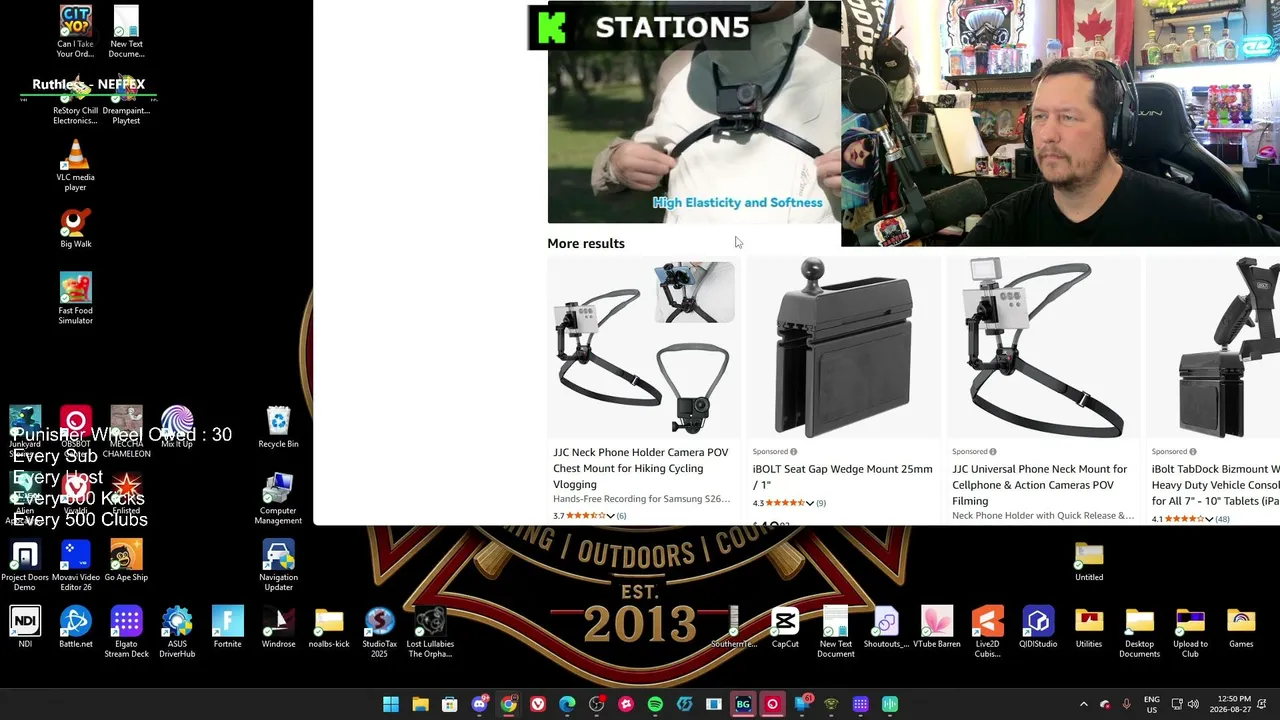Image resolution: width=1280 pixels, height=720 pixels.
Task: Select the Desktop Documents folder icon
Action: [x=1140, y=632]
